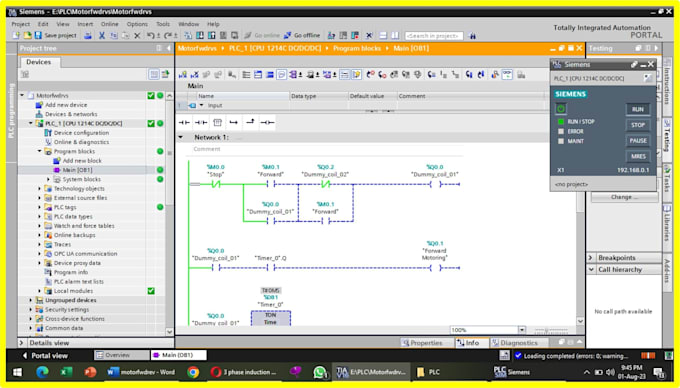Click the Redo arrow in toolbar
This screenshot has height=388, width=680.
click(x=168, y=36)
